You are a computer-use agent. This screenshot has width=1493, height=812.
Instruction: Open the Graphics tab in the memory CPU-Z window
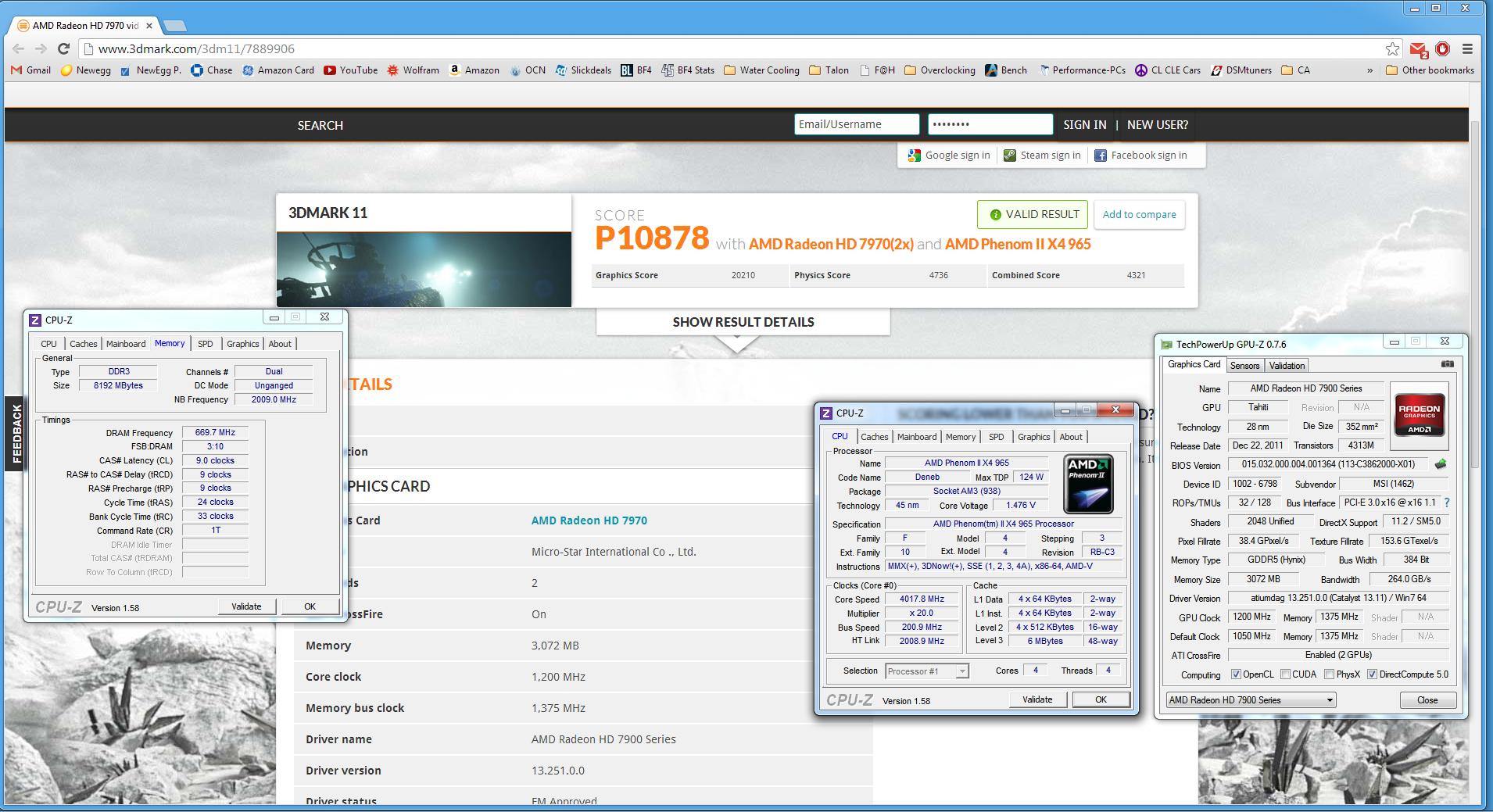(243, 344)
